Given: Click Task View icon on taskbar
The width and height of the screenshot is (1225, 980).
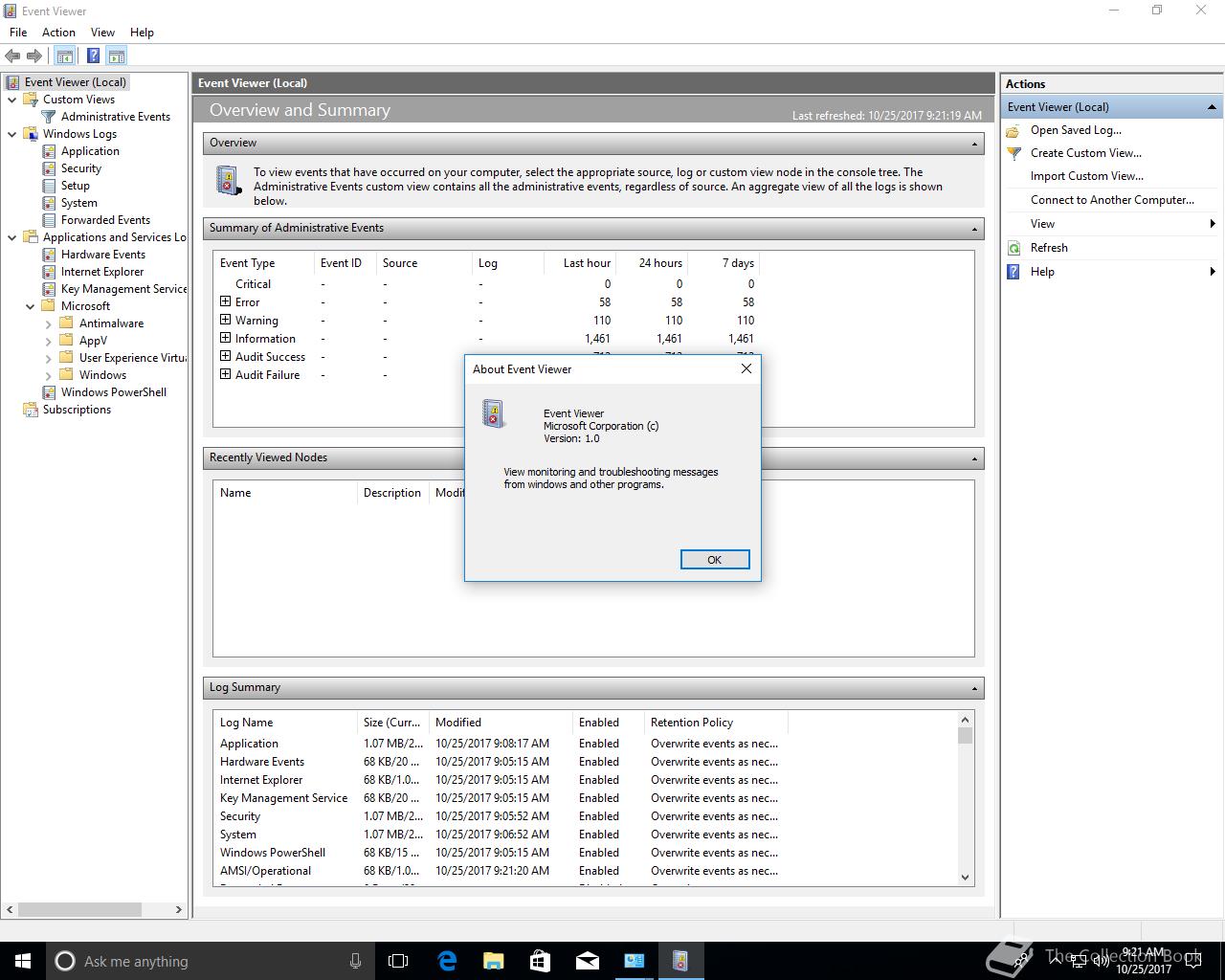Looking at the screenshot, I should [x=398, y=961].
